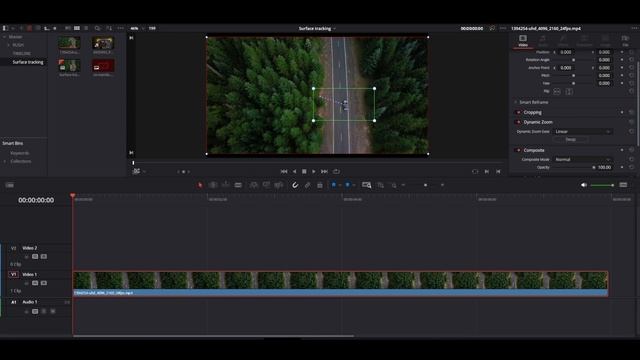This screenshot has width=640, height=360.
Task: Toggle timeline Snapping magnet
Action: pyautogui.click(x=295, y=185)
